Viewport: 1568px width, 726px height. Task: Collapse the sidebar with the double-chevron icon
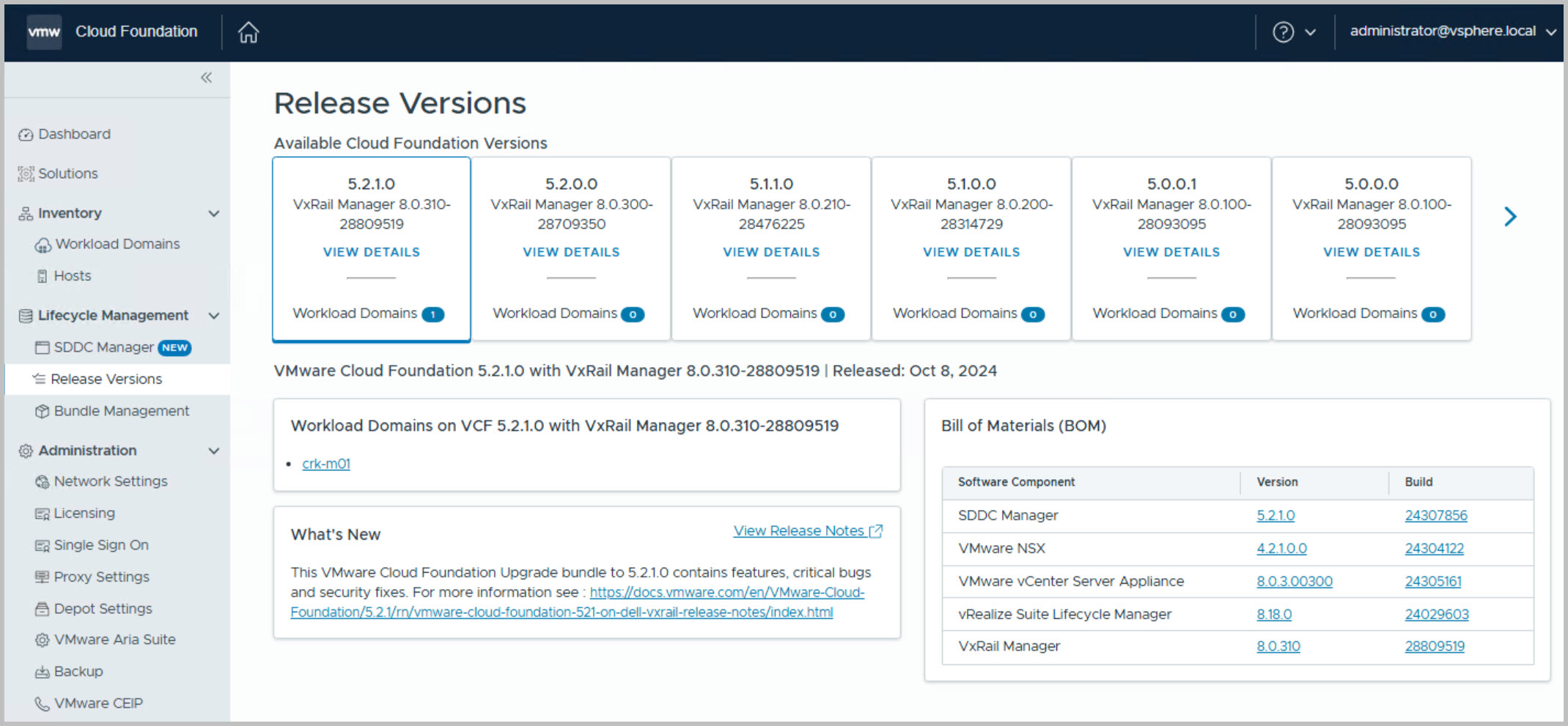click(x=207, y=78)
